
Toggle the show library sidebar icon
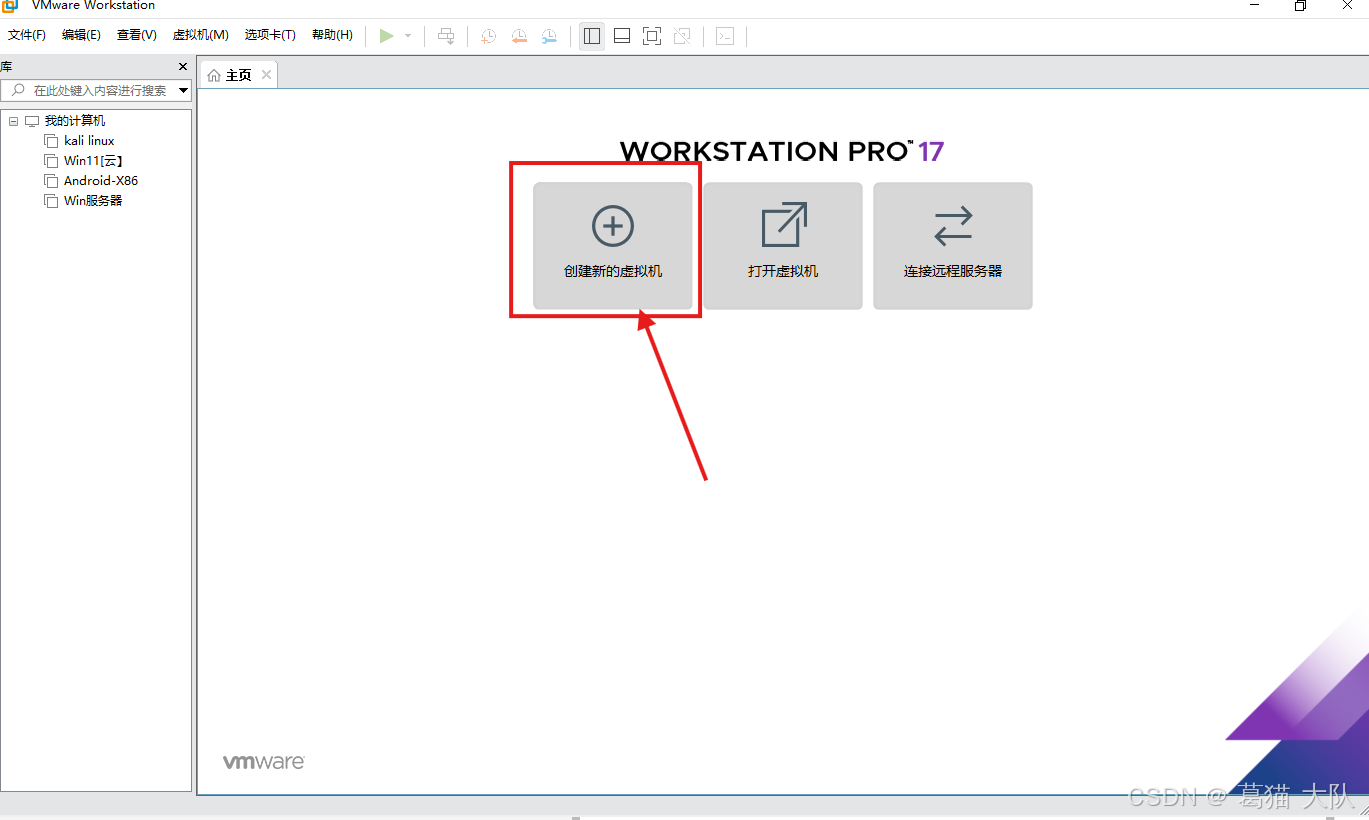click(x=592, y=36)
